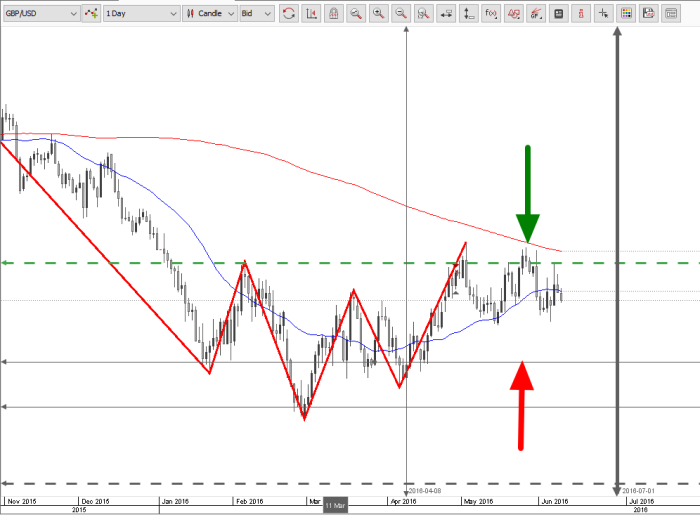Open the GBP/USD instrument dropdown
This screenshot has height=515, width=700.
point(41,13)
